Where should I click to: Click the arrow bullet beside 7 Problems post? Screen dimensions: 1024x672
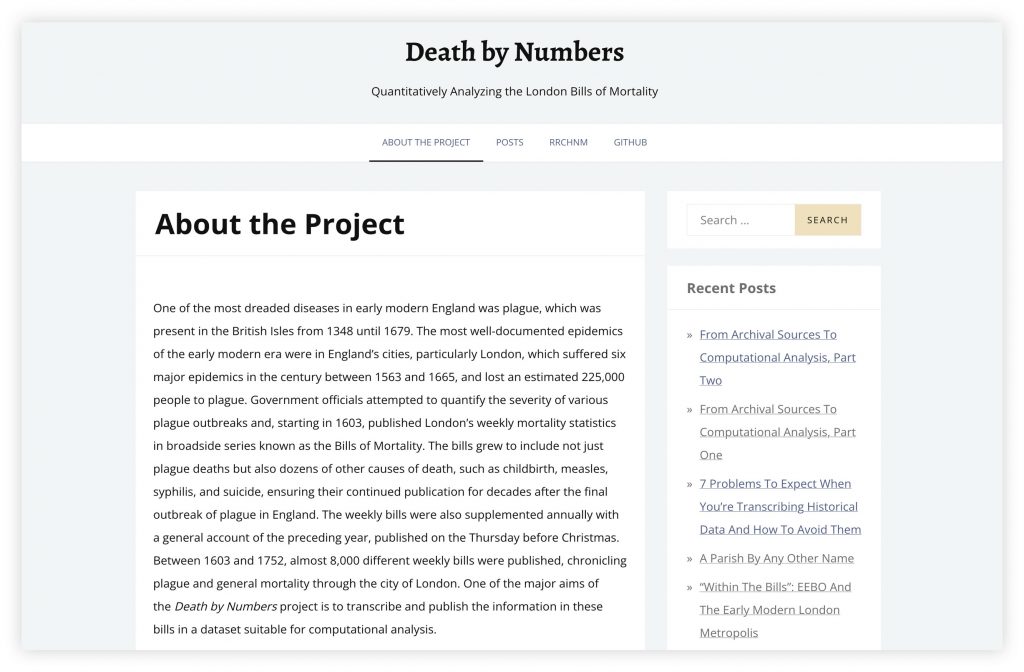(689, 483)
